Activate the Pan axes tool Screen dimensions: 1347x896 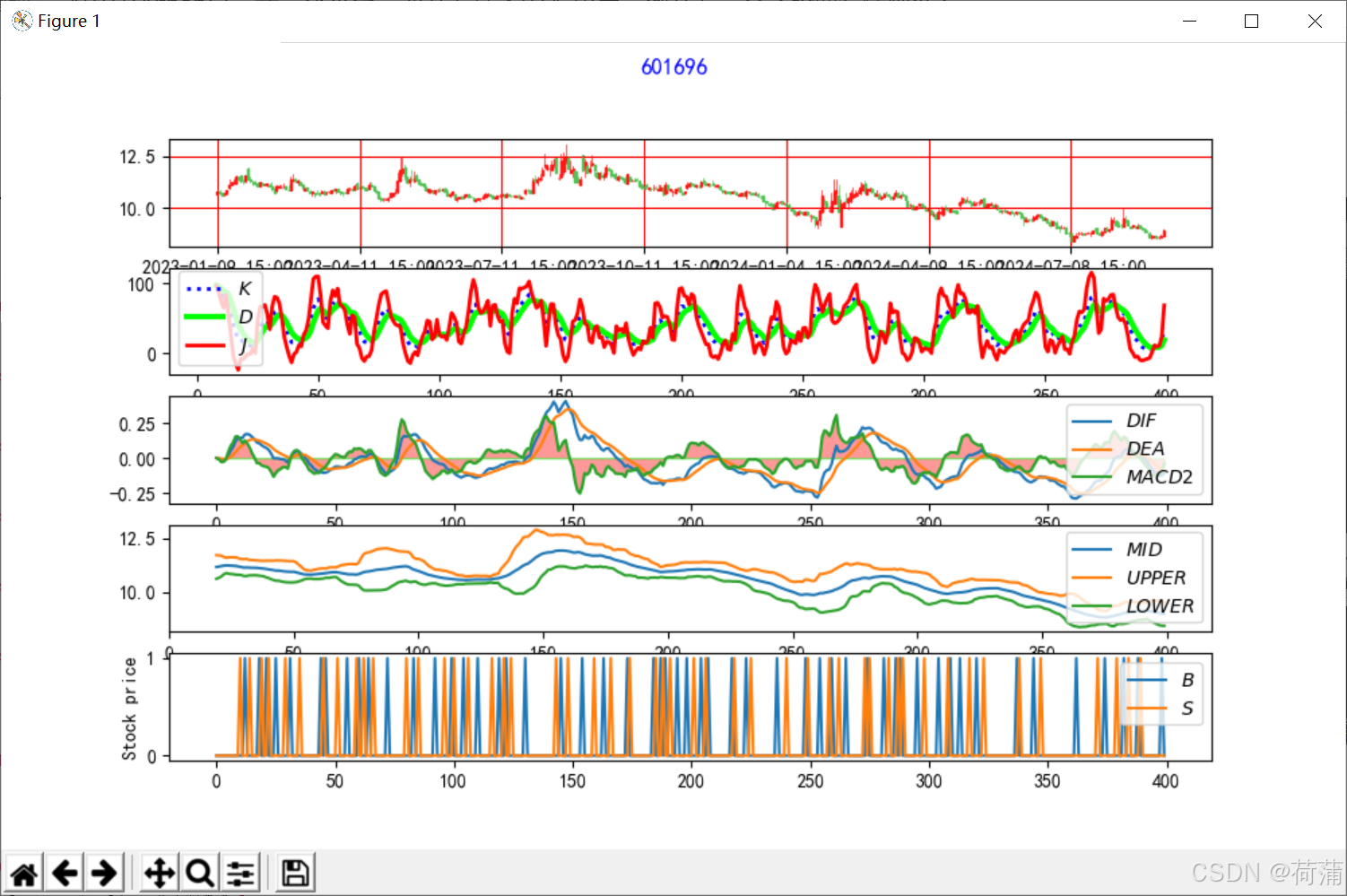pyautogui.click(x=160, y=873)
